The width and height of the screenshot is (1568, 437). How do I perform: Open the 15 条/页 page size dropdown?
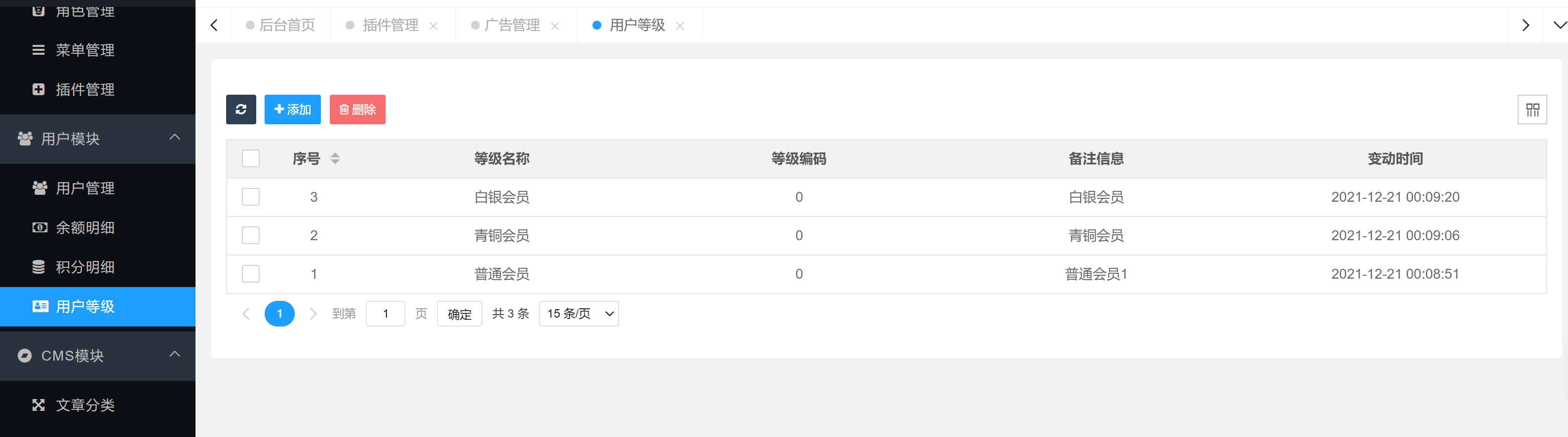[x=578, y=314]
